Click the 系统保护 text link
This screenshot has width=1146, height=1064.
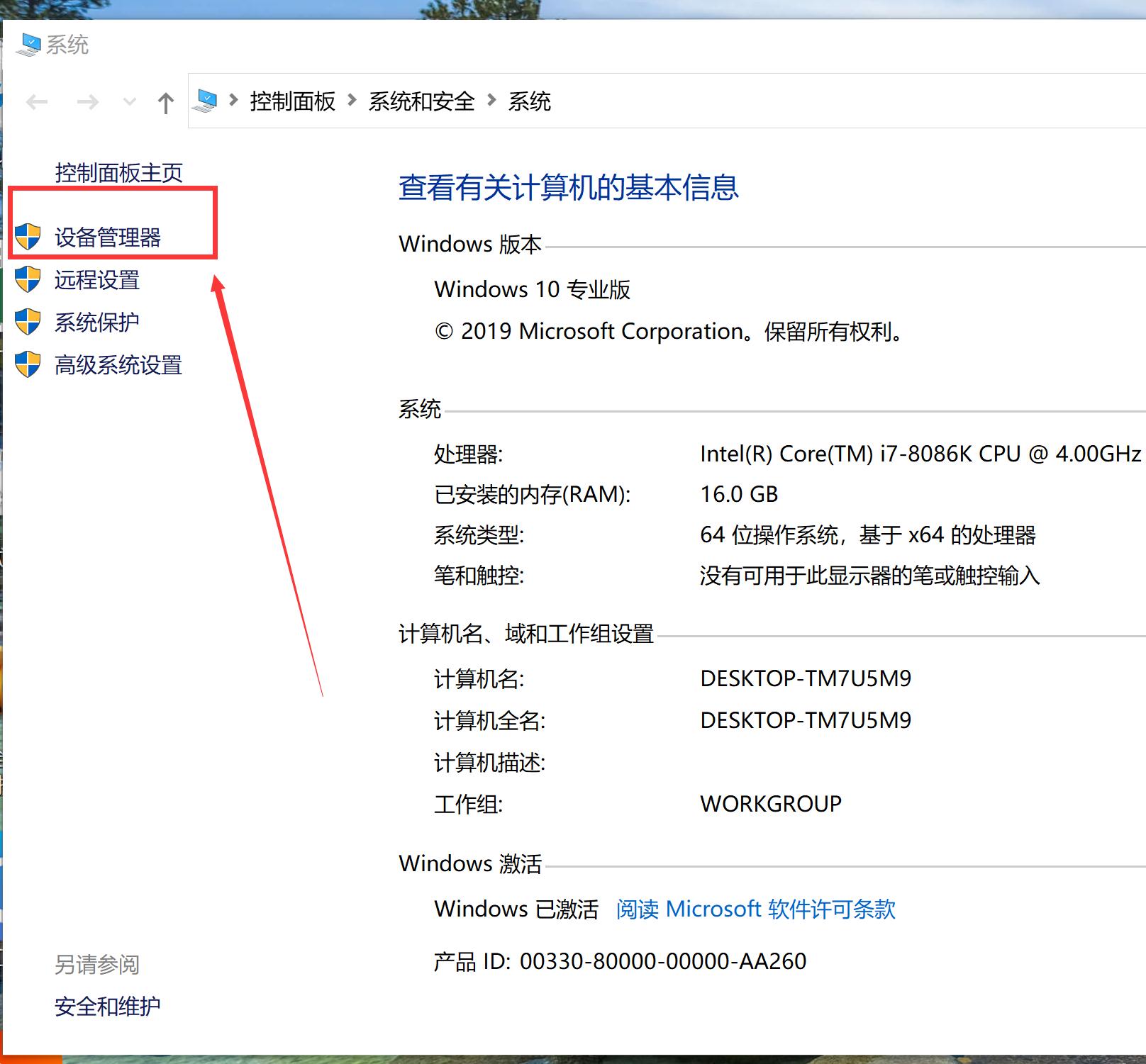click(x=97, y=323)
